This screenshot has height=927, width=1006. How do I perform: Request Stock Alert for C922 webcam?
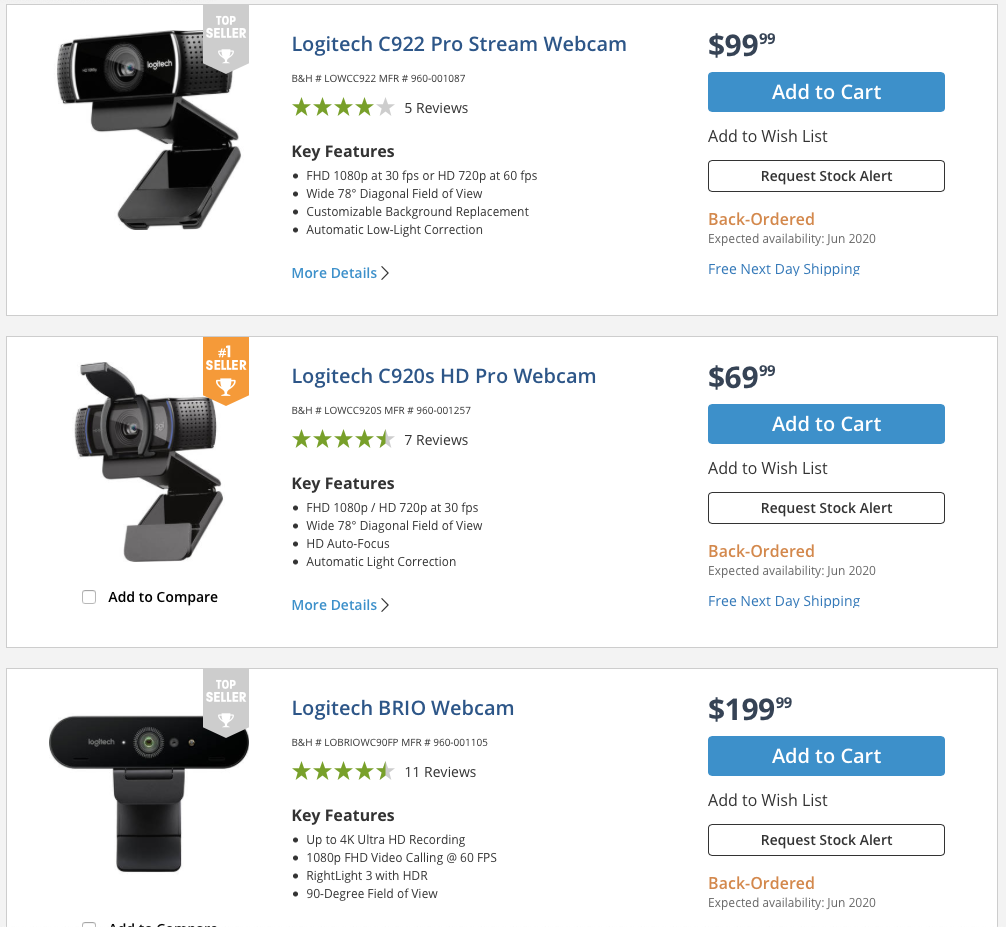click(826, 176)
